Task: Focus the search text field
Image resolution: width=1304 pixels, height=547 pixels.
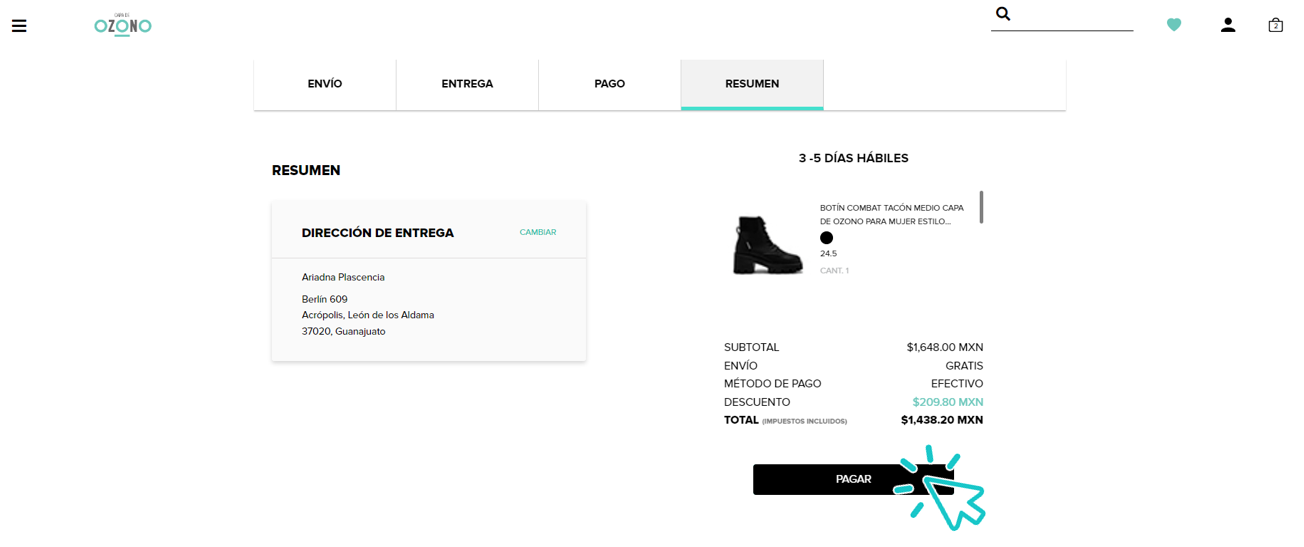Action: pyautogui.click(x=1073, y=15)
